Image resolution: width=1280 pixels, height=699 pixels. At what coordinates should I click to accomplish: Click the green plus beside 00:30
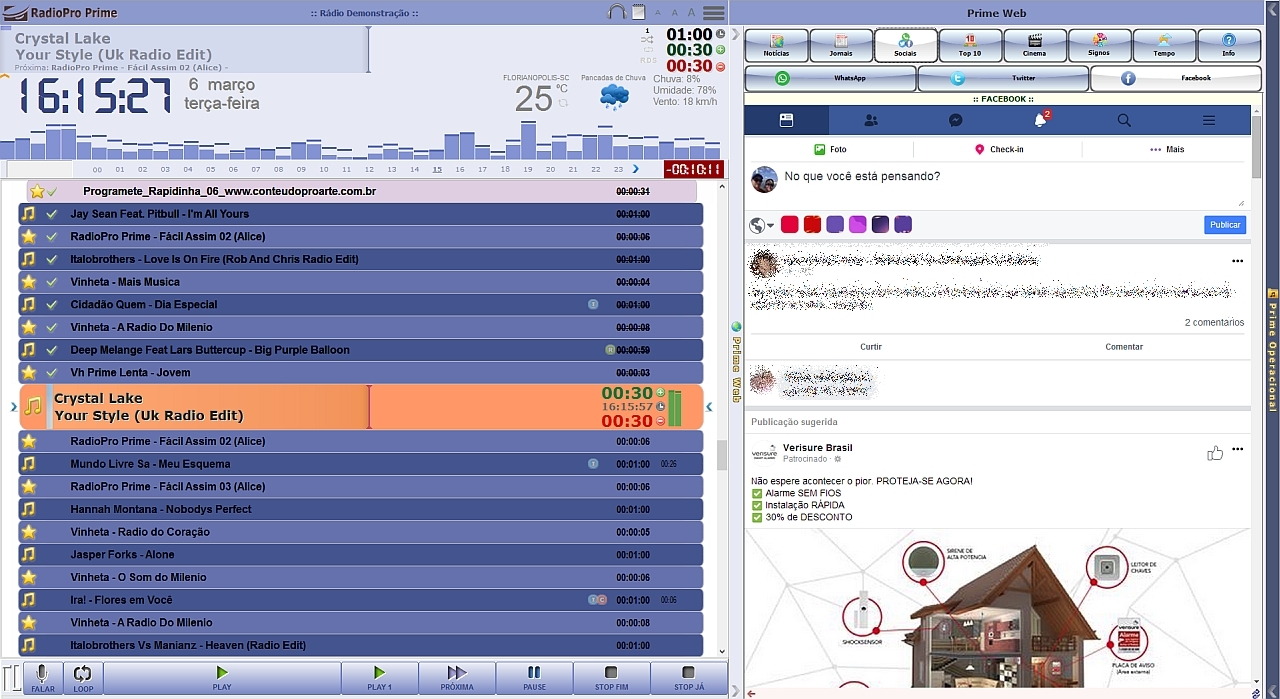pyautogui.click(x=720, y=50)
